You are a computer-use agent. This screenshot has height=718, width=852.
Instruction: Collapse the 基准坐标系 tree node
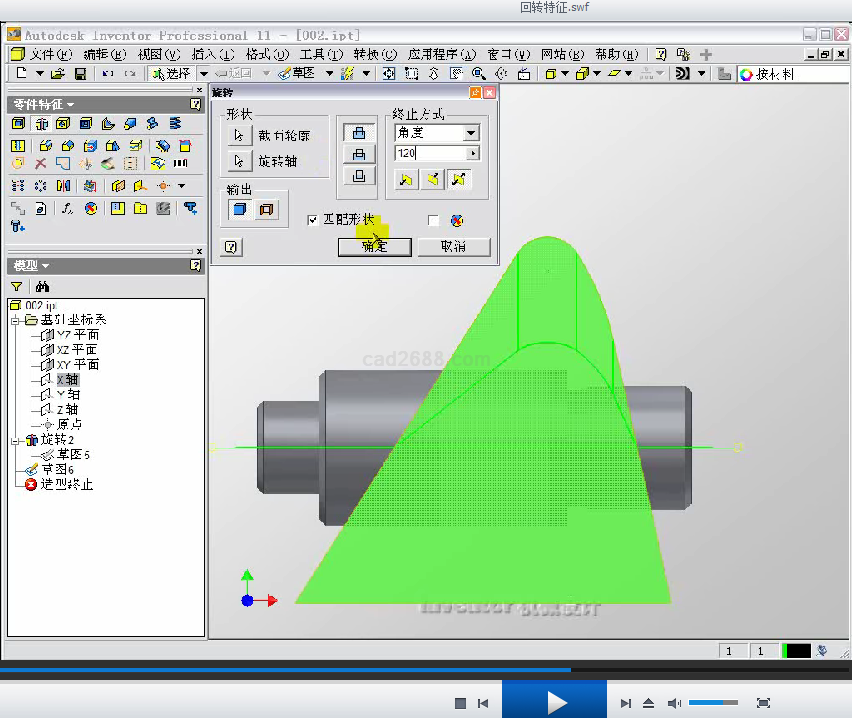coord(16,320)
